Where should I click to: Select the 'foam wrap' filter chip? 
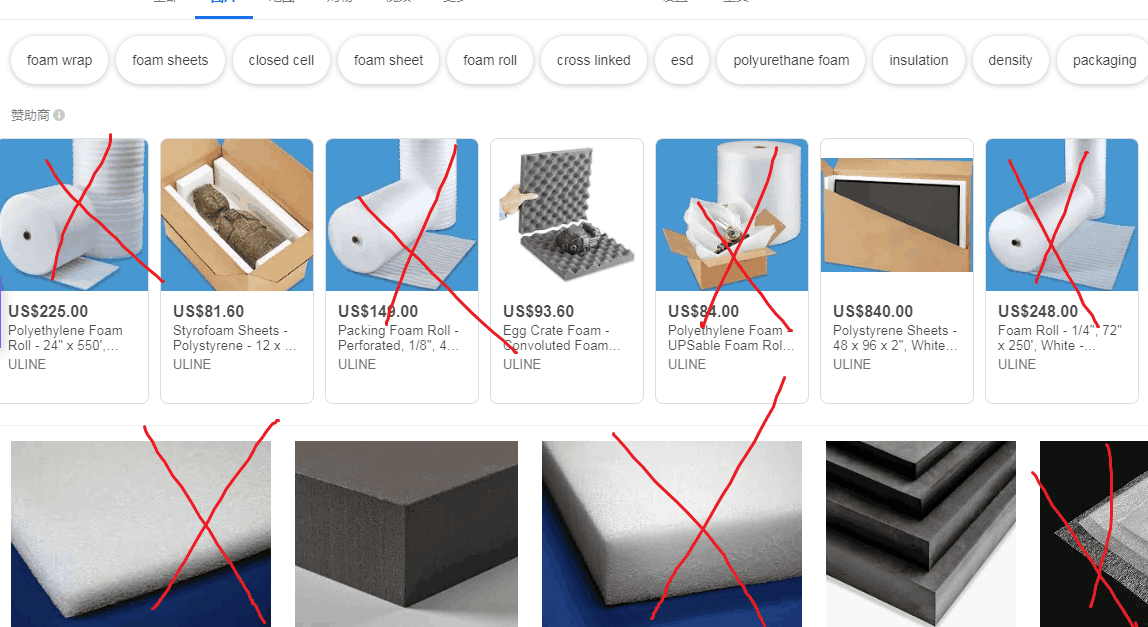pos(59,60)
